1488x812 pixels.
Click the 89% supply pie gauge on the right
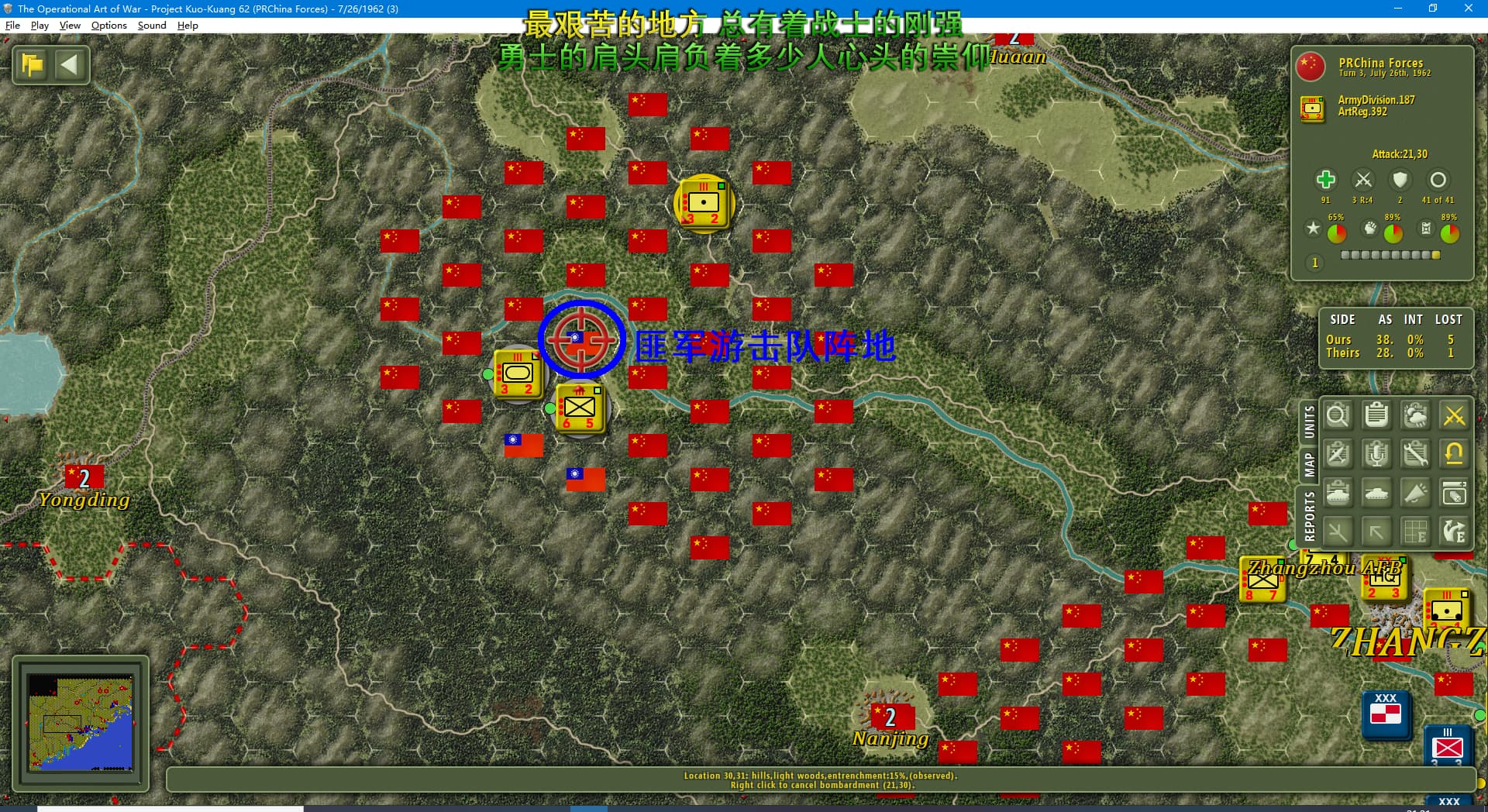(x=1450, y=232)
